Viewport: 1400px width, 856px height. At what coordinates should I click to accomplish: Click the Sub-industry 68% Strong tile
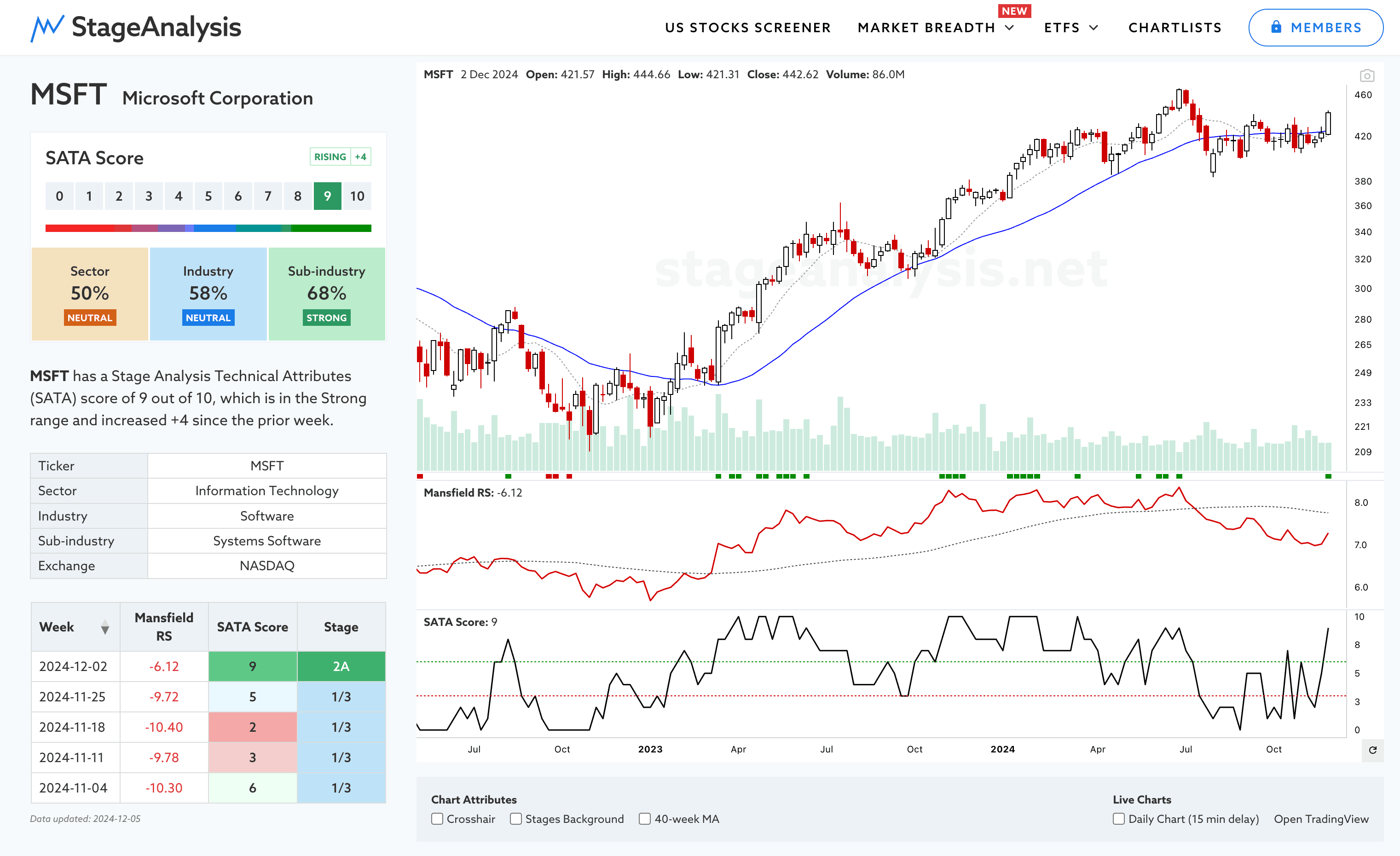[x=327, y=294]
